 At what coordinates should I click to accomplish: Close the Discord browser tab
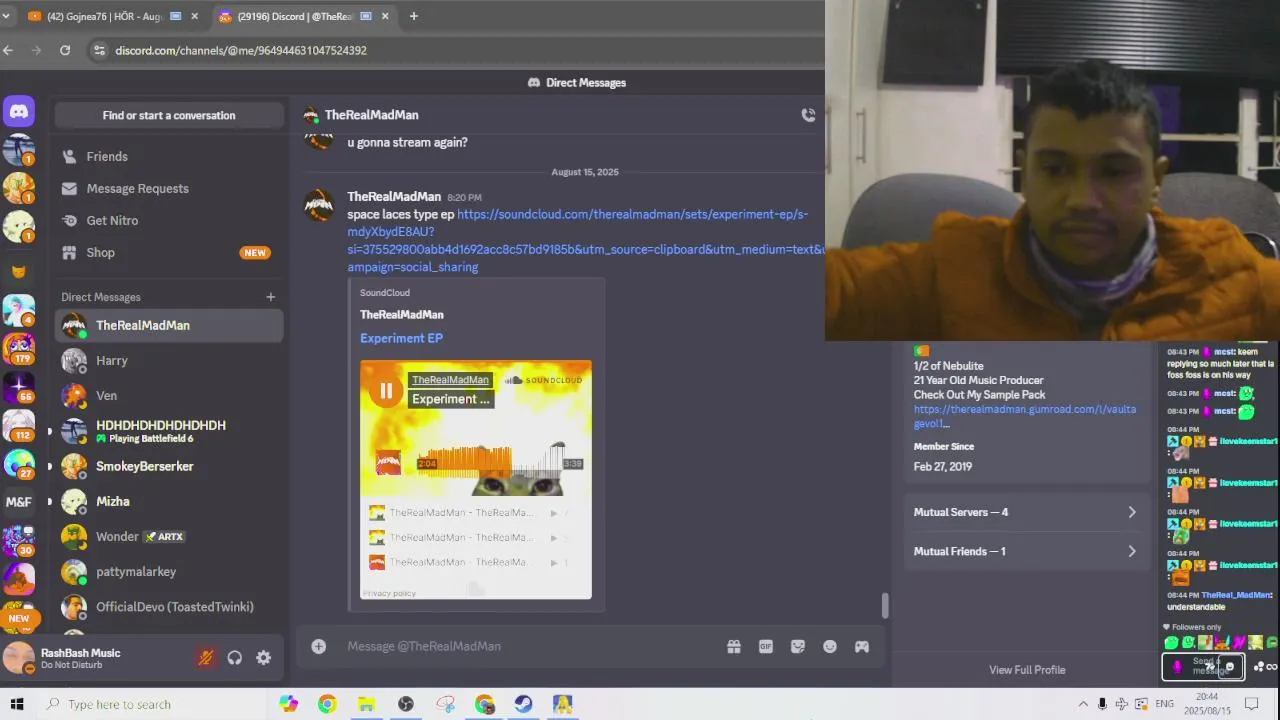coord(385,16)
